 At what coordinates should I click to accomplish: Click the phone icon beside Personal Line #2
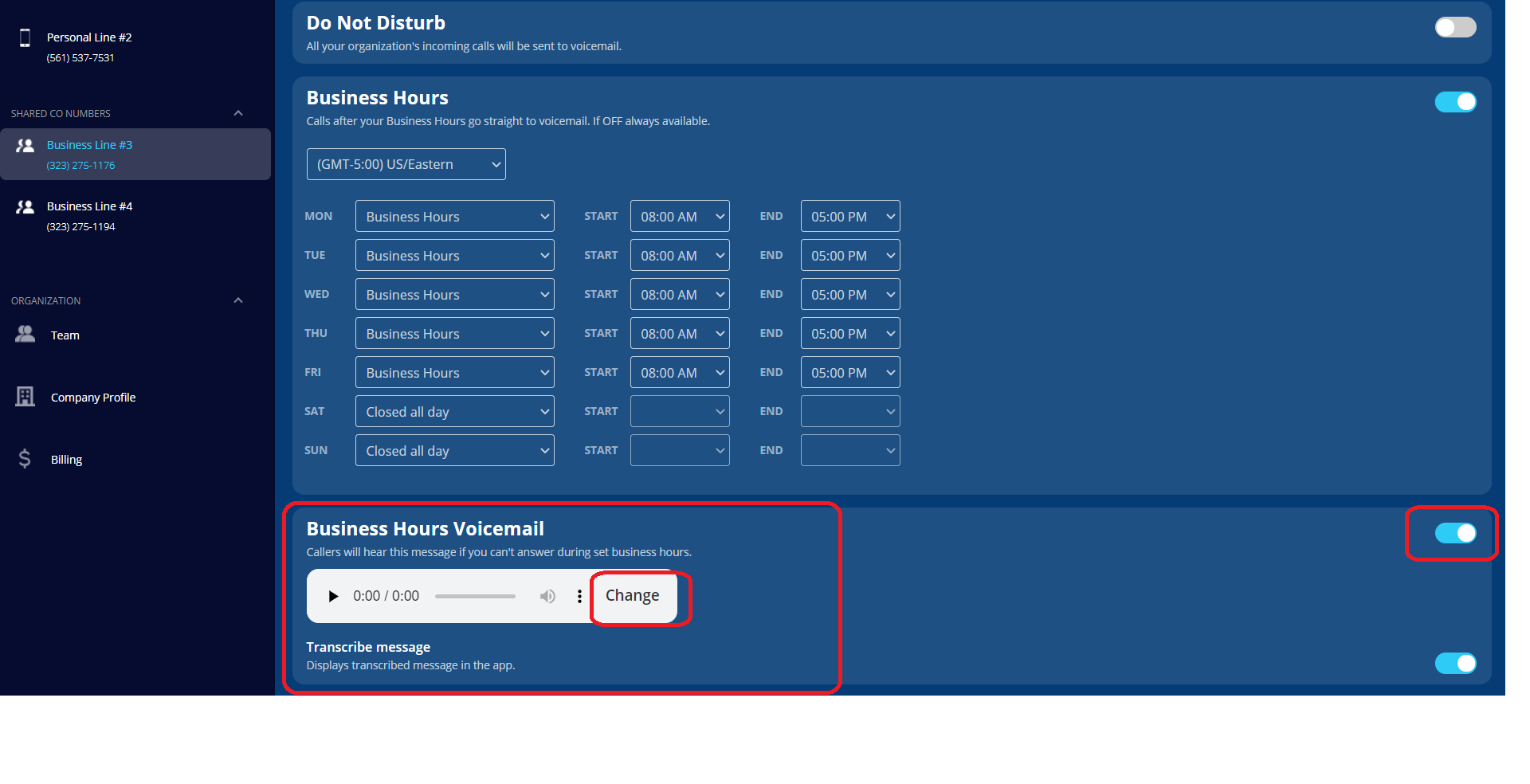25,37
